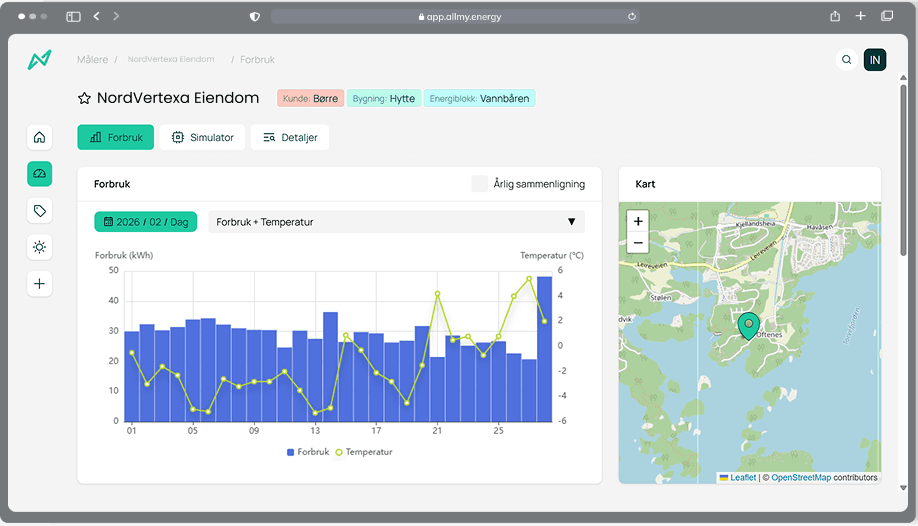Zoom in on the map
The image size is (918, 526).
click(x=639, y=221)
